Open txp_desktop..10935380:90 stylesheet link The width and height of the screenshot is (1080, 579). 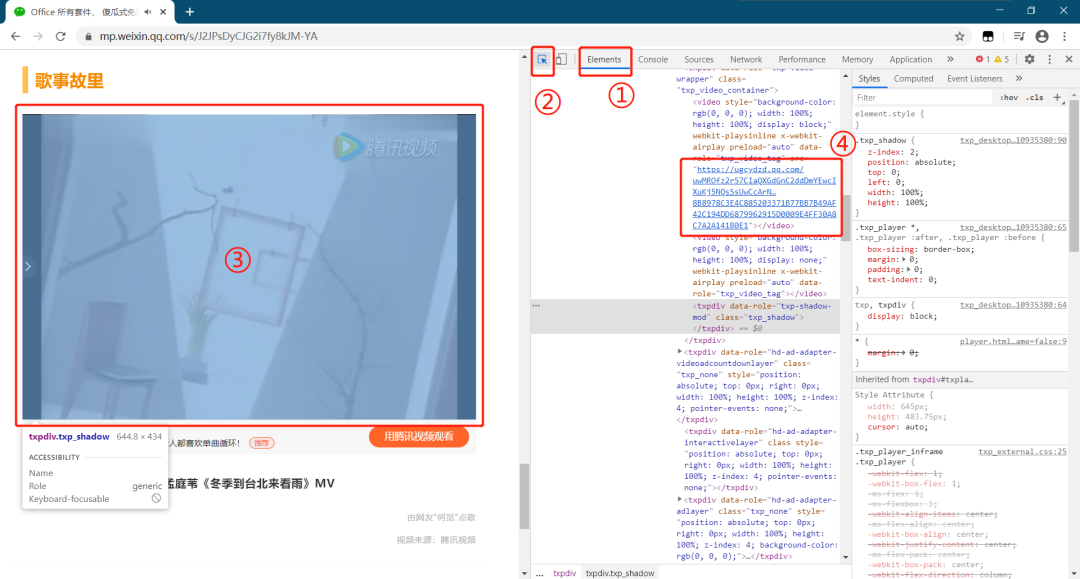coord(1013,140)
